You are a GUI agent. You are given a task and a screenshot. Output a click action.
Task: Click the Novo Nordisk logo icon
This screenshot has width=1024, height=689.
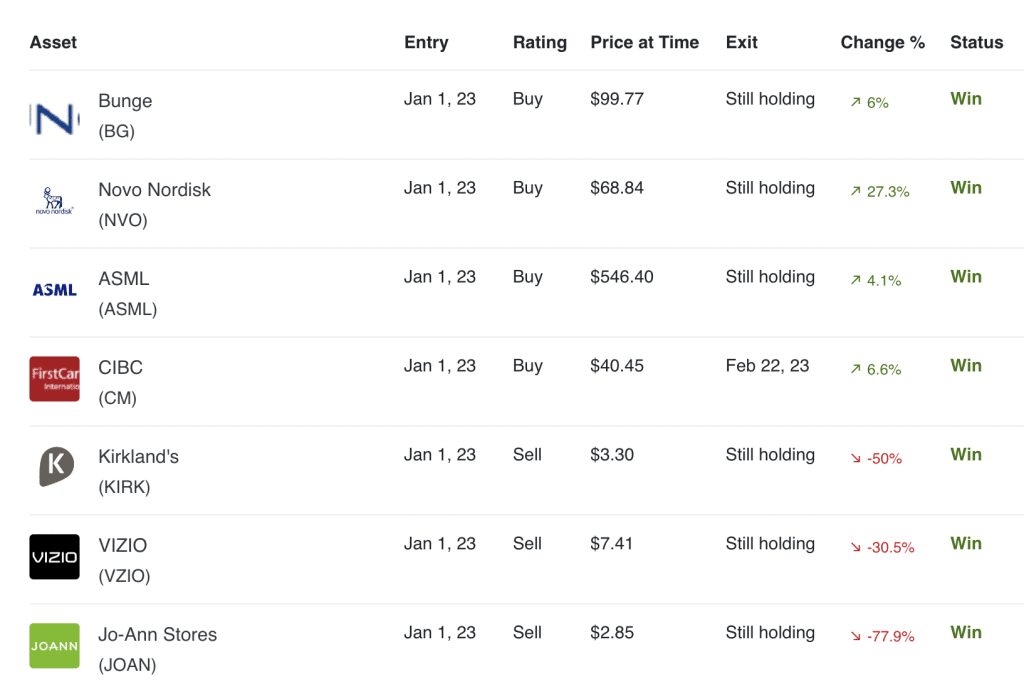coord(54,201)
